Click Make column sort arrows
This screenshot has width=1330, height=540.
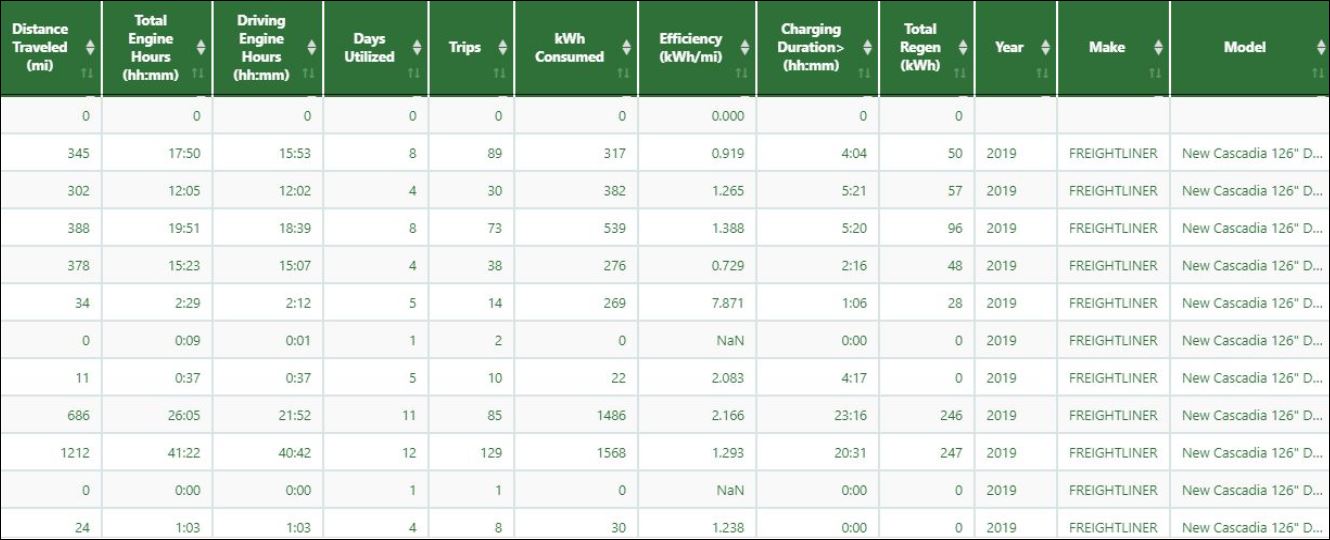[x=1157, y=47]
